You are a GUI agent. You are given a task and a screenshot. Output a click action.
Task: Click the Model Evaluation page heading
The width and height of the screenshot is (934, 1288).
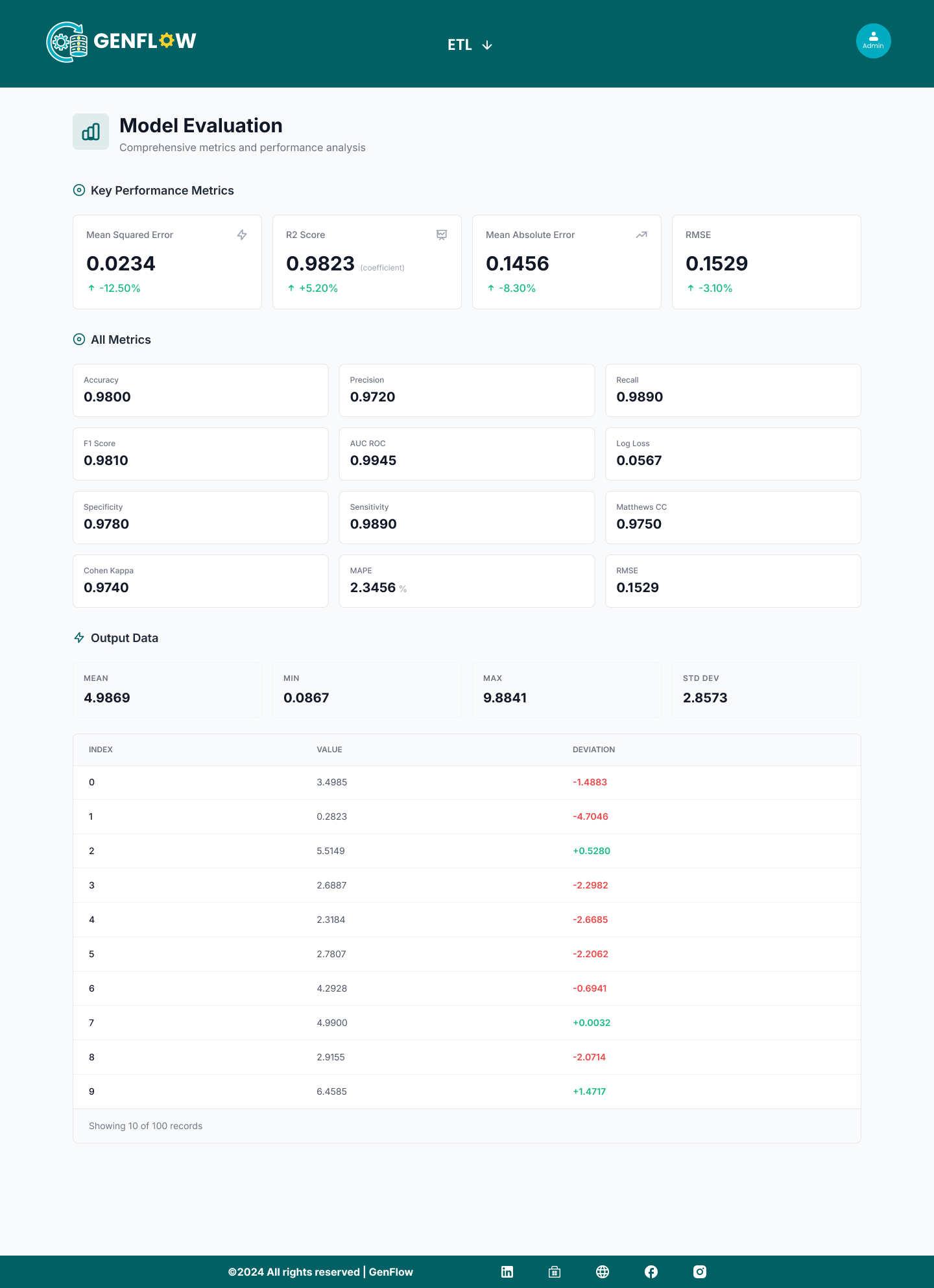(x=201, y=125)
